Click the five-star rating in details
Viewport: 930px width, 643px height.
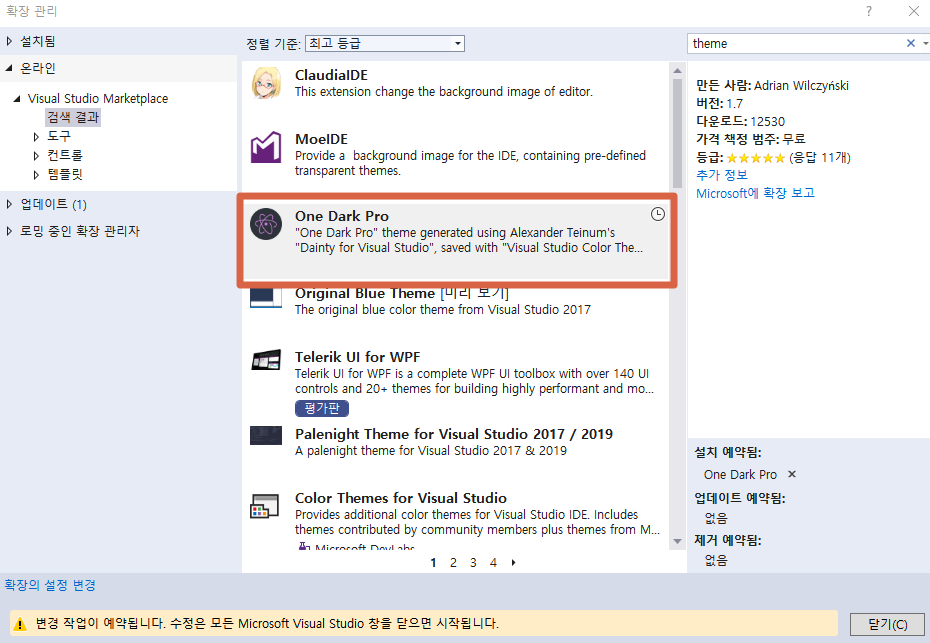(756, 158)
